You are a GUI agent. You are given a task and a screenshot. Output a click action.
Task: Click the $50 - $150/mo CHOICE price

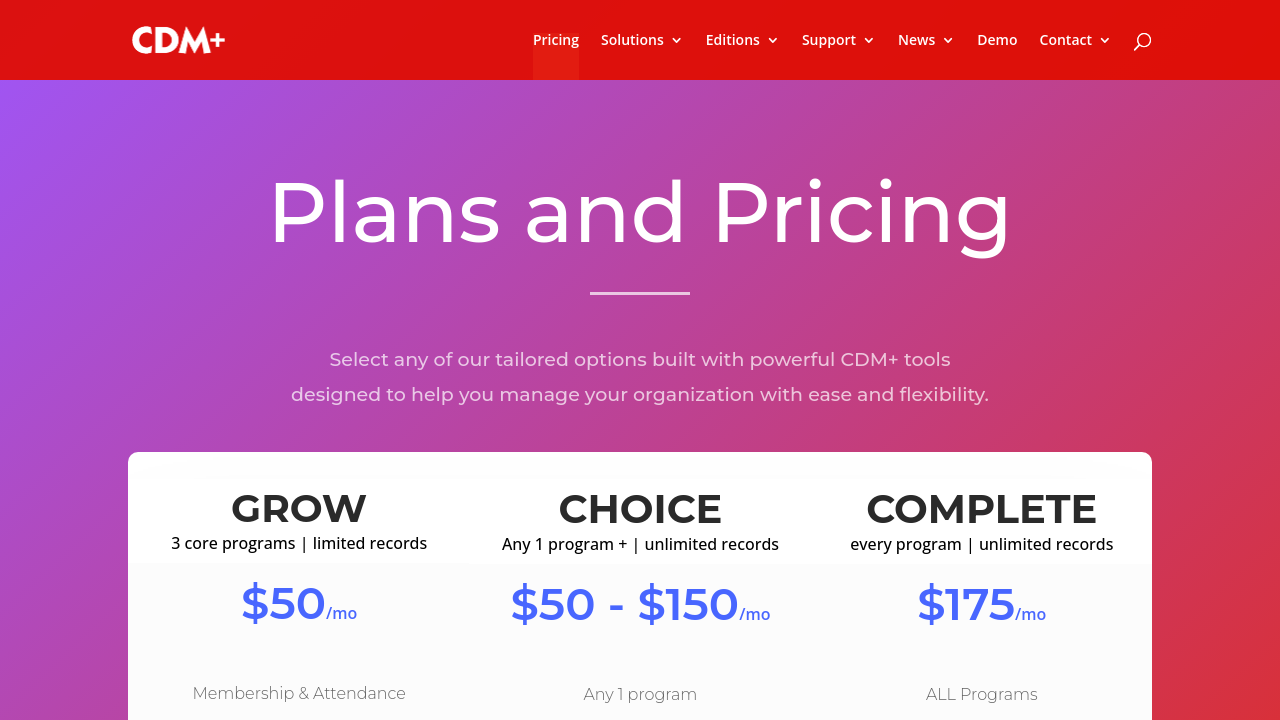point(640,606)
